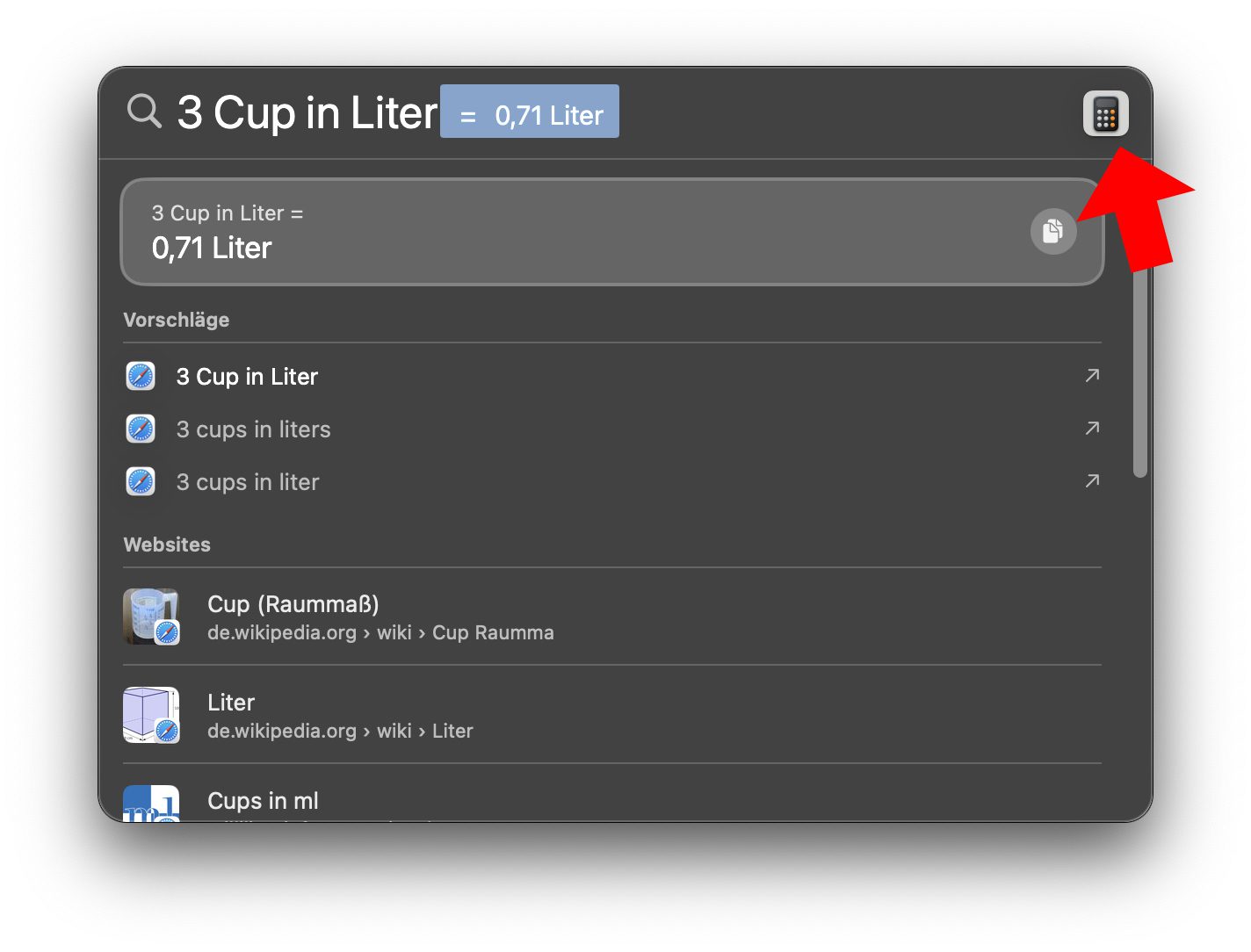The image size is (1251, 952).
Task: Click Safari icon beside "3 cups in liter"
Action: click(x=141, y=481)
